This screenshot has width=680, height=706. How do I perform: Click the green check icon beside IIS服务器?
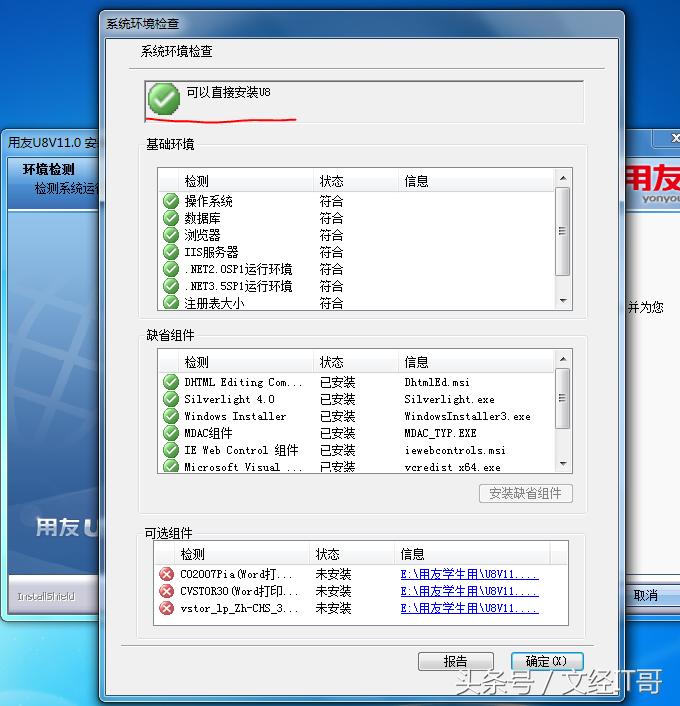[x=171, y=252]
